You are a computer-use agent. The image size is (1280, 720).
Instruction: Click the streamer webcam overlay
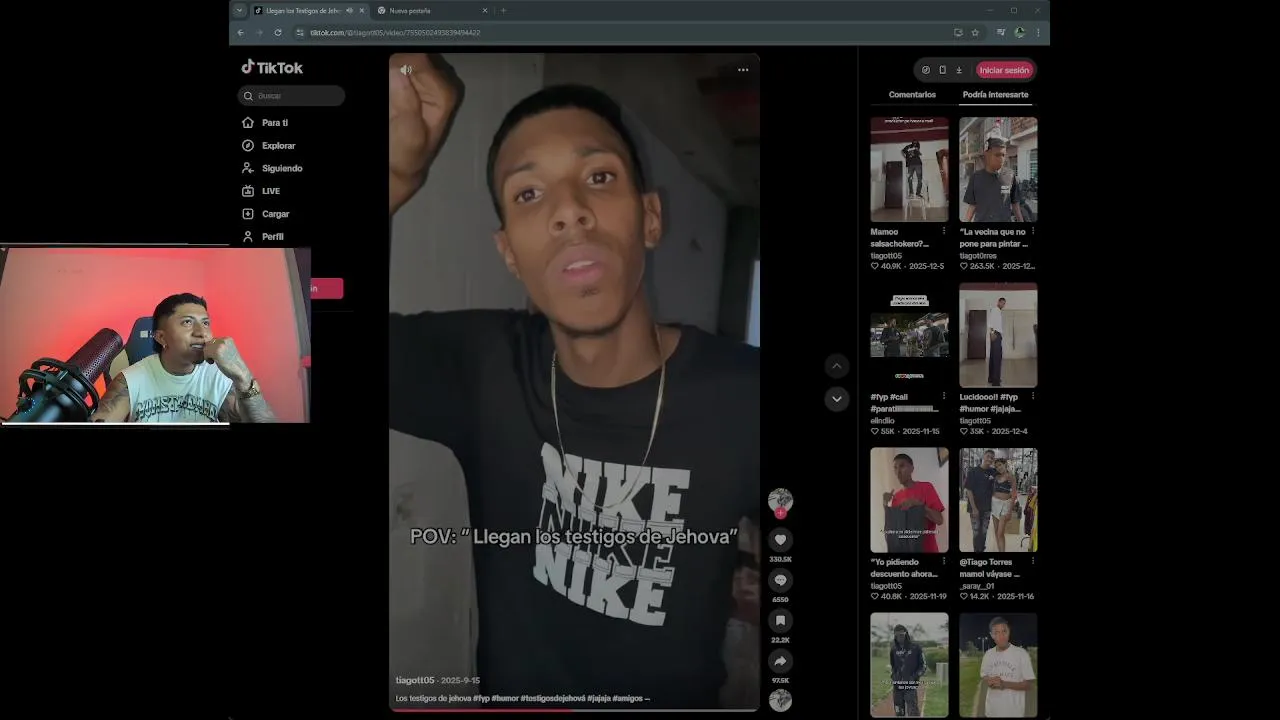pos(155,336)
